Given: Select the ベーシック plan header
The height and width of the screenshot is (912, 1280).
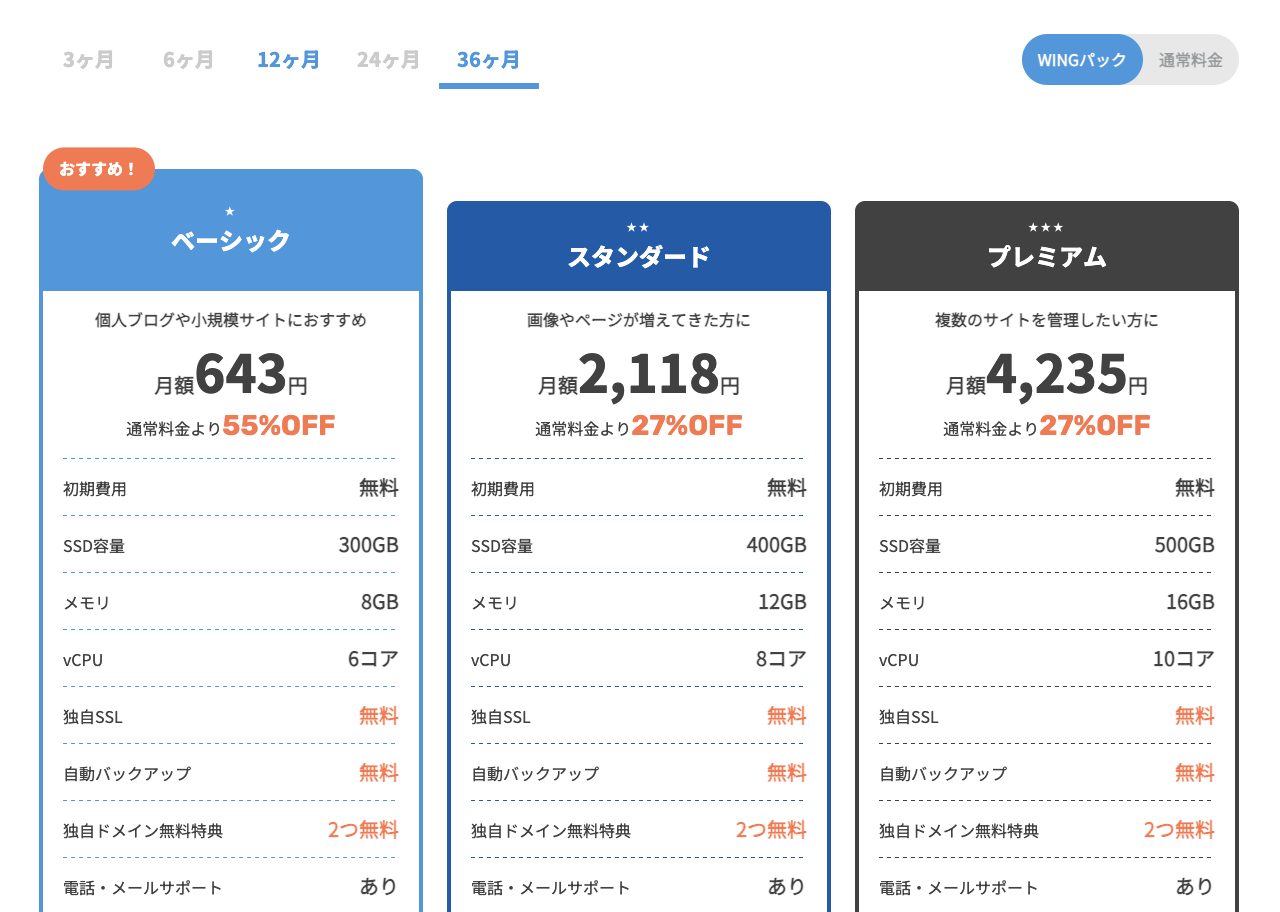Looking at the screenshot, I should point(230,241).
